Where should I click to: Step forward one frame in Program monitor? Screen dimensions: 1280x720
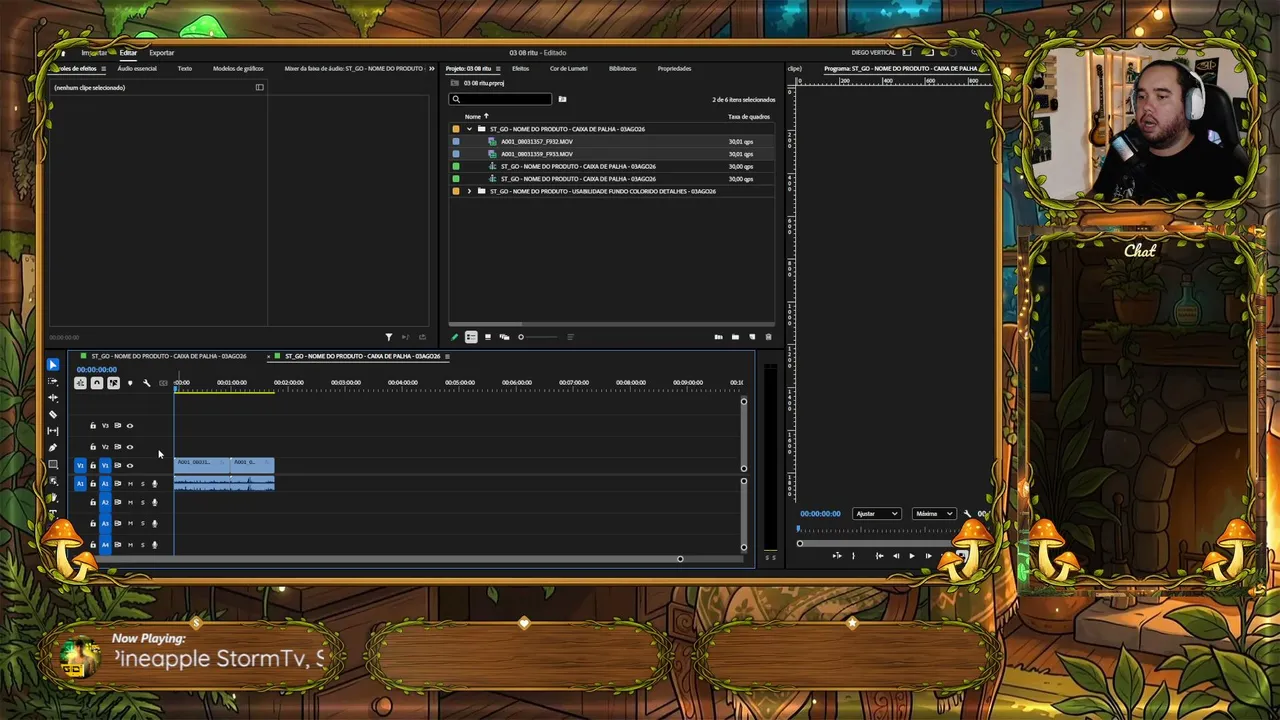pos(928,556)
